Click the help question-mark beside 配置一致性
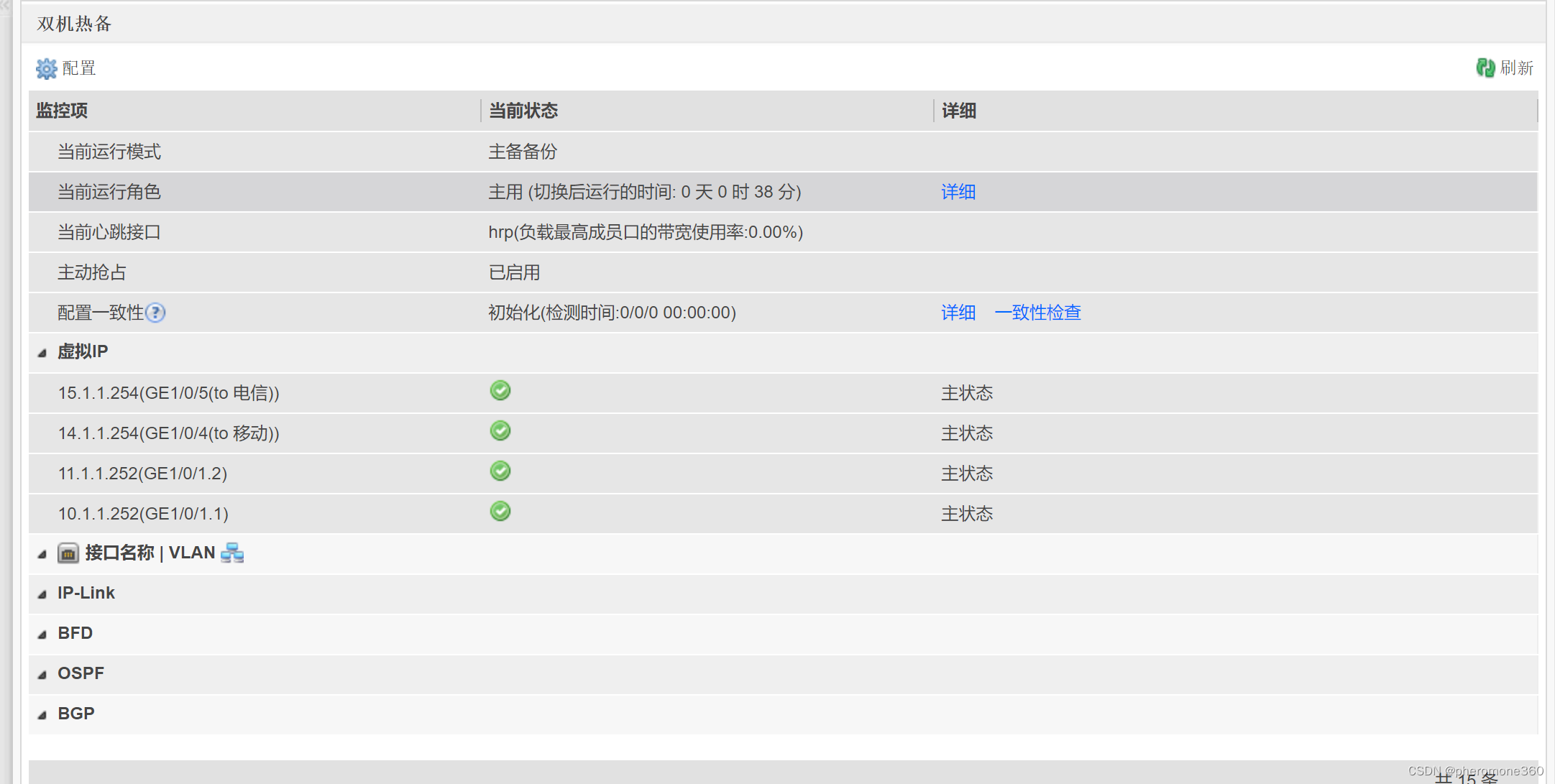 [155, 313]
